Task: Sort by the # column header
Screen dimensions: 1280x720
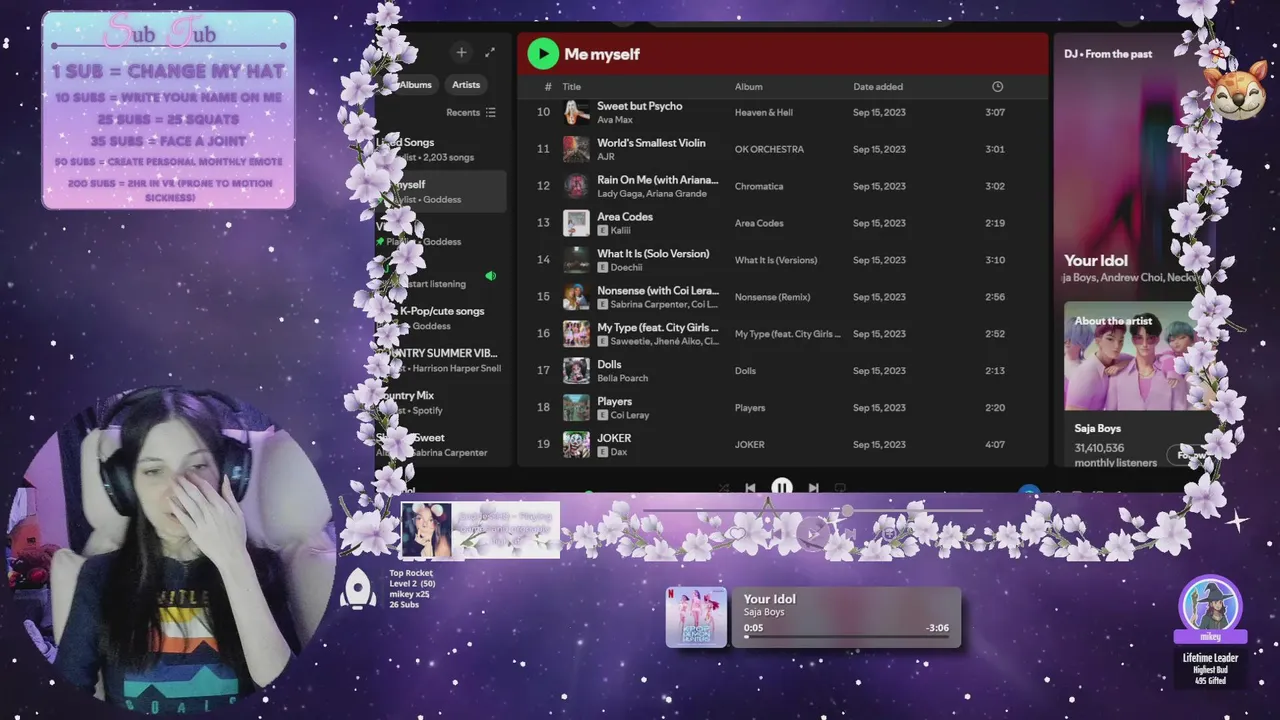Action: 548,87
